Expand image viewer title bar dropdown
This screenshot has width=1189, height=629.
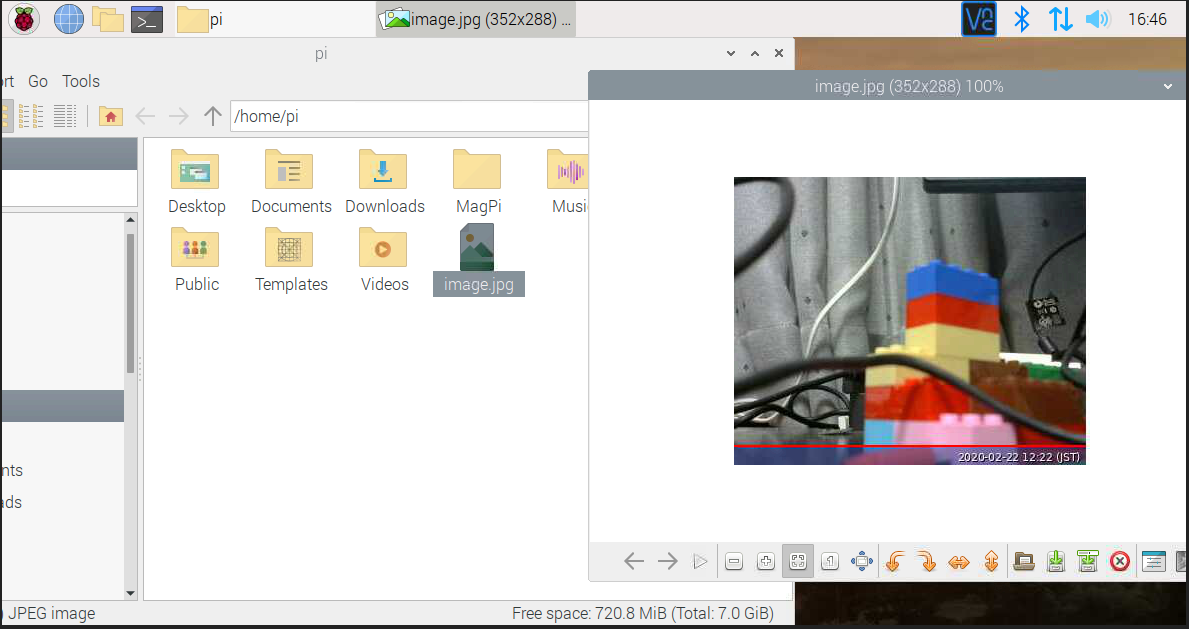pyautogui.click(x=1168, y=87)
